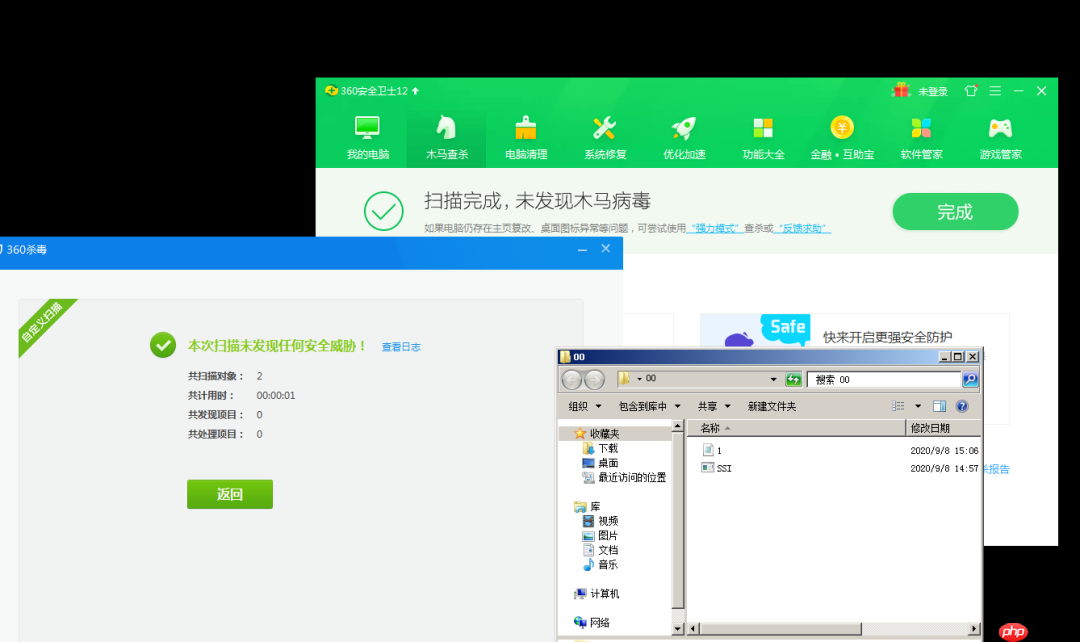Open the views dropdown arrow in Explorer
The height and width of the screenshot is (642, 1080).
coord(918,406)
